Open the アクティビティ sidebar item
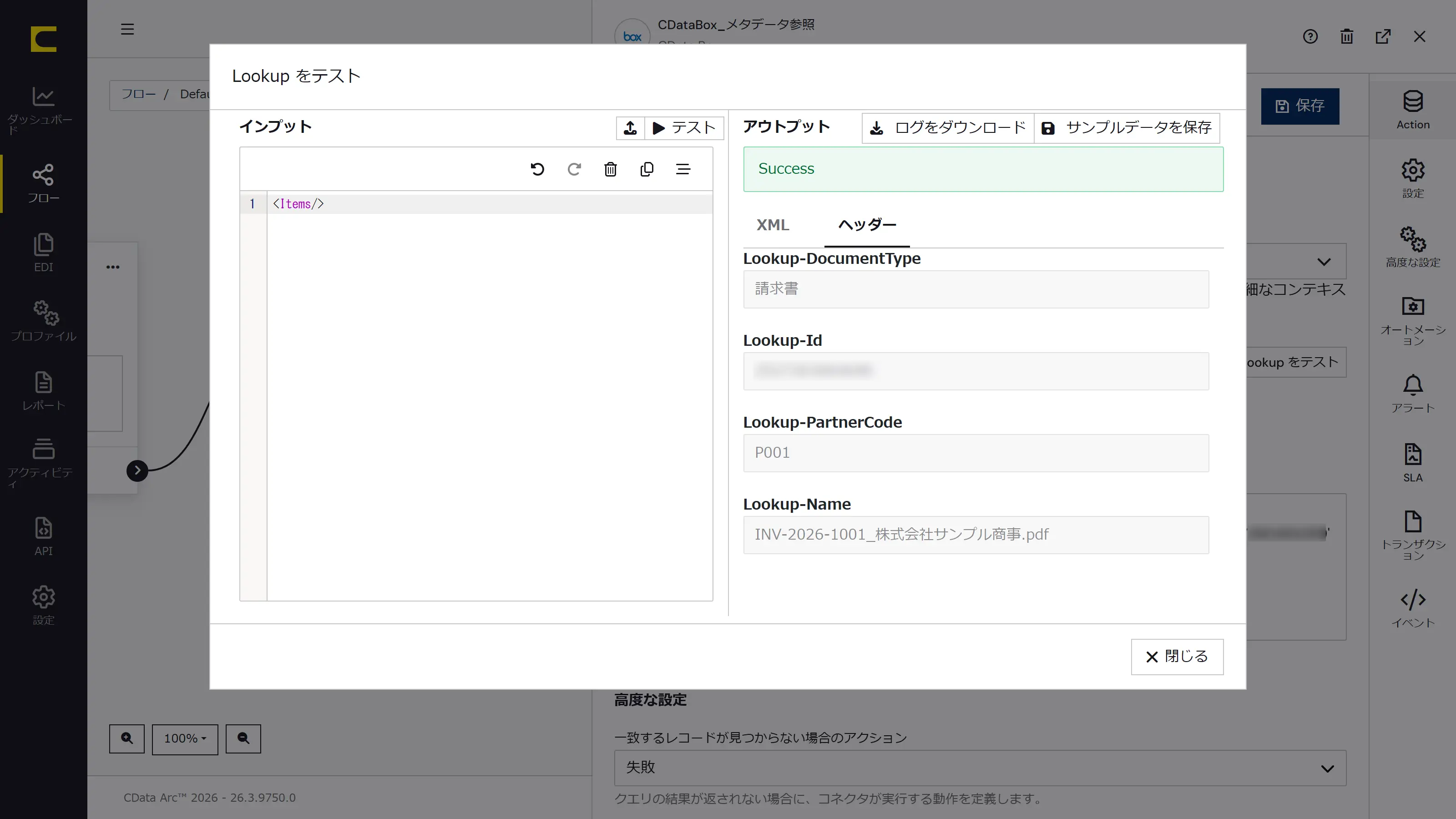The width and height of the screenshot is (1456, 819). pos(43,464)
